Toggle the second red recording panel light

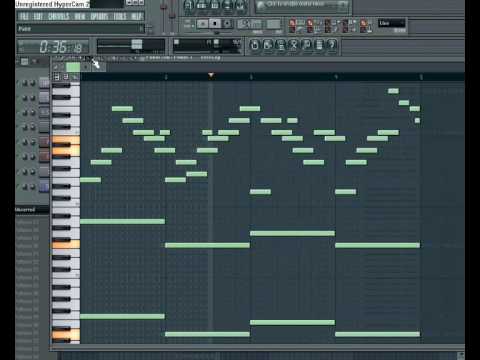point(310,23)
